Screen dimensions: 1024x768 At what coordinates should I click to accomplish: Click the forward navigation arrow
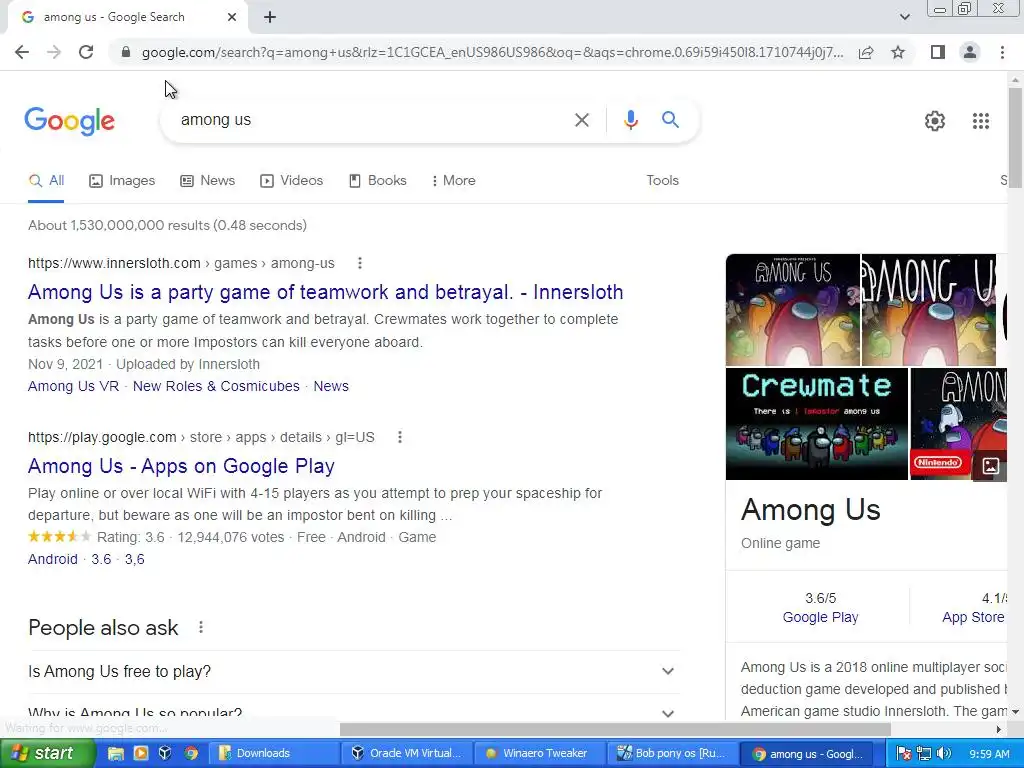point(54,52)
